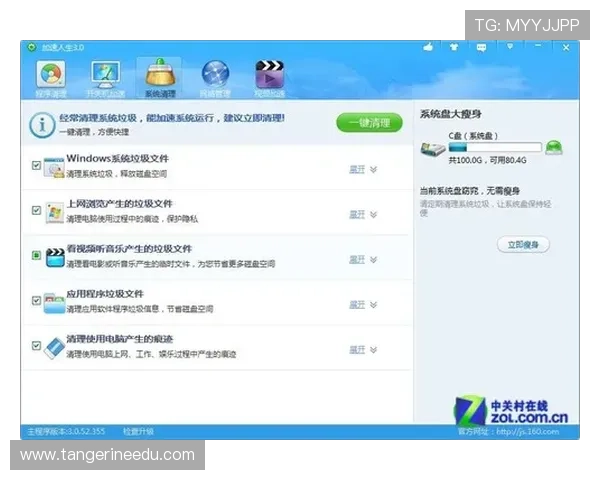Open the video acceleration tab with clapperboard icon
The image size is (600, 480).
click(x=269, y=78)
